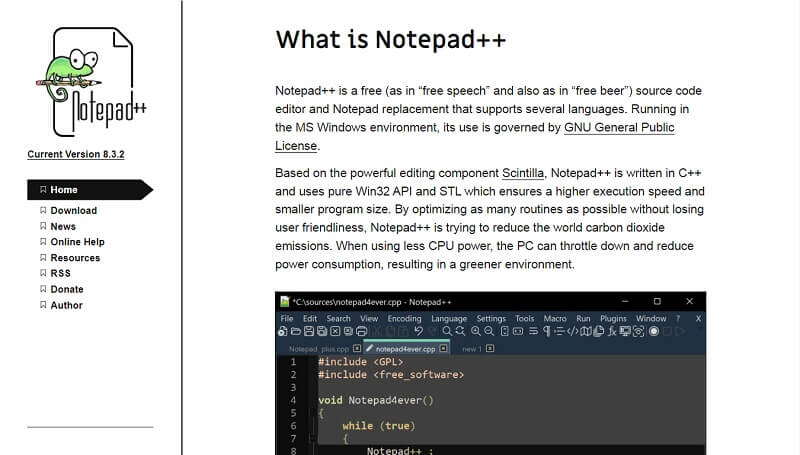This screenshot has width=800, height=455.
Task: Switch to the Notepad_plus.cpp tab
Action: (319, 349)
